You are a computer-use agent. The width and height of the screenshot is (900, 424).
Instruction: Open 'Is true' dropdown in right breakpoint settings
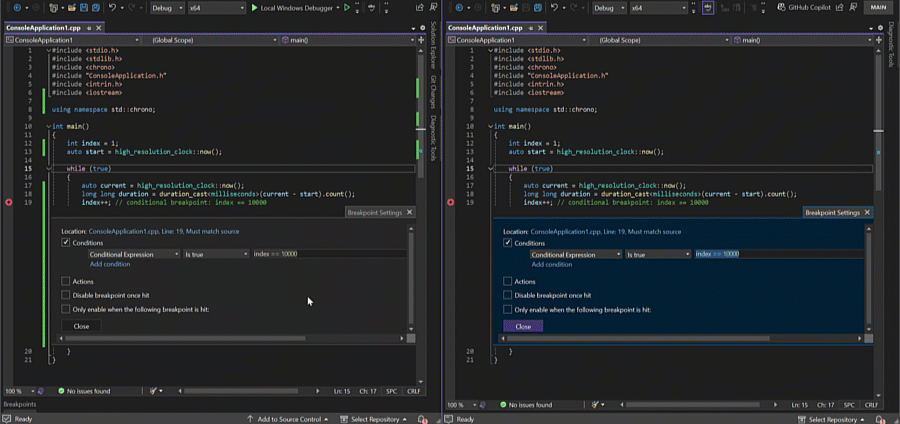[659, 254]
